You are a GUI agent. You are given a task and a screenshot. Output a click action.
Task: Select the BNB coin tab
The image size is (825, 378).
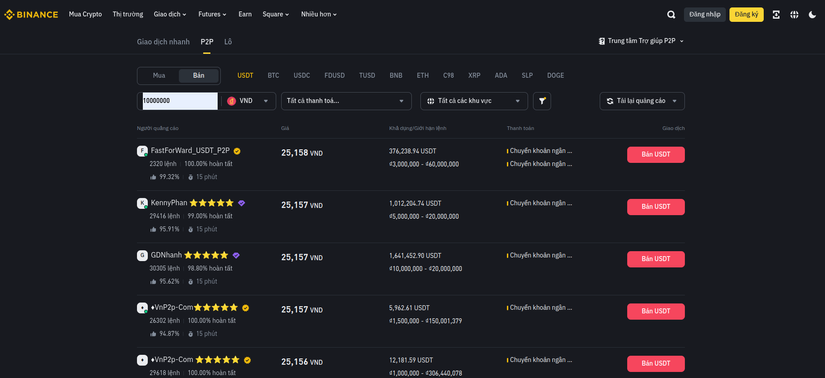point(396,75)
